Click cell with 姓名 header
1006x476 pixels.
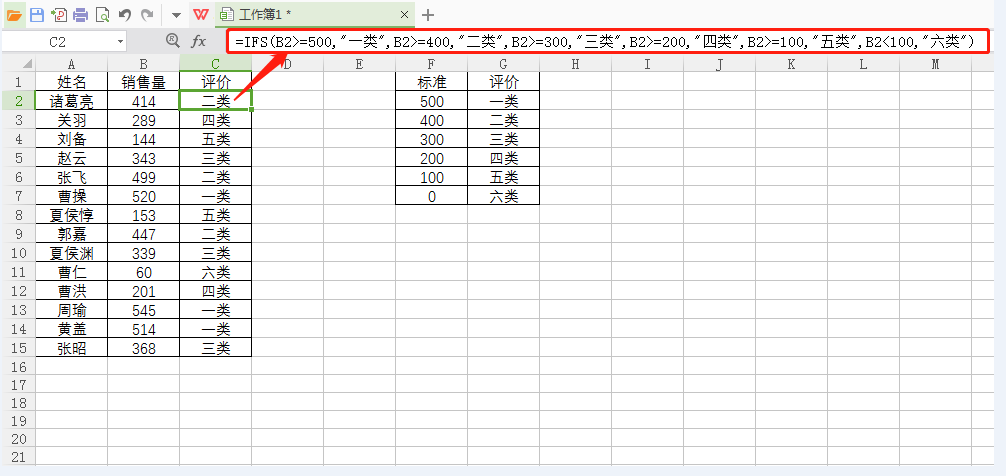tap(71, 81)
